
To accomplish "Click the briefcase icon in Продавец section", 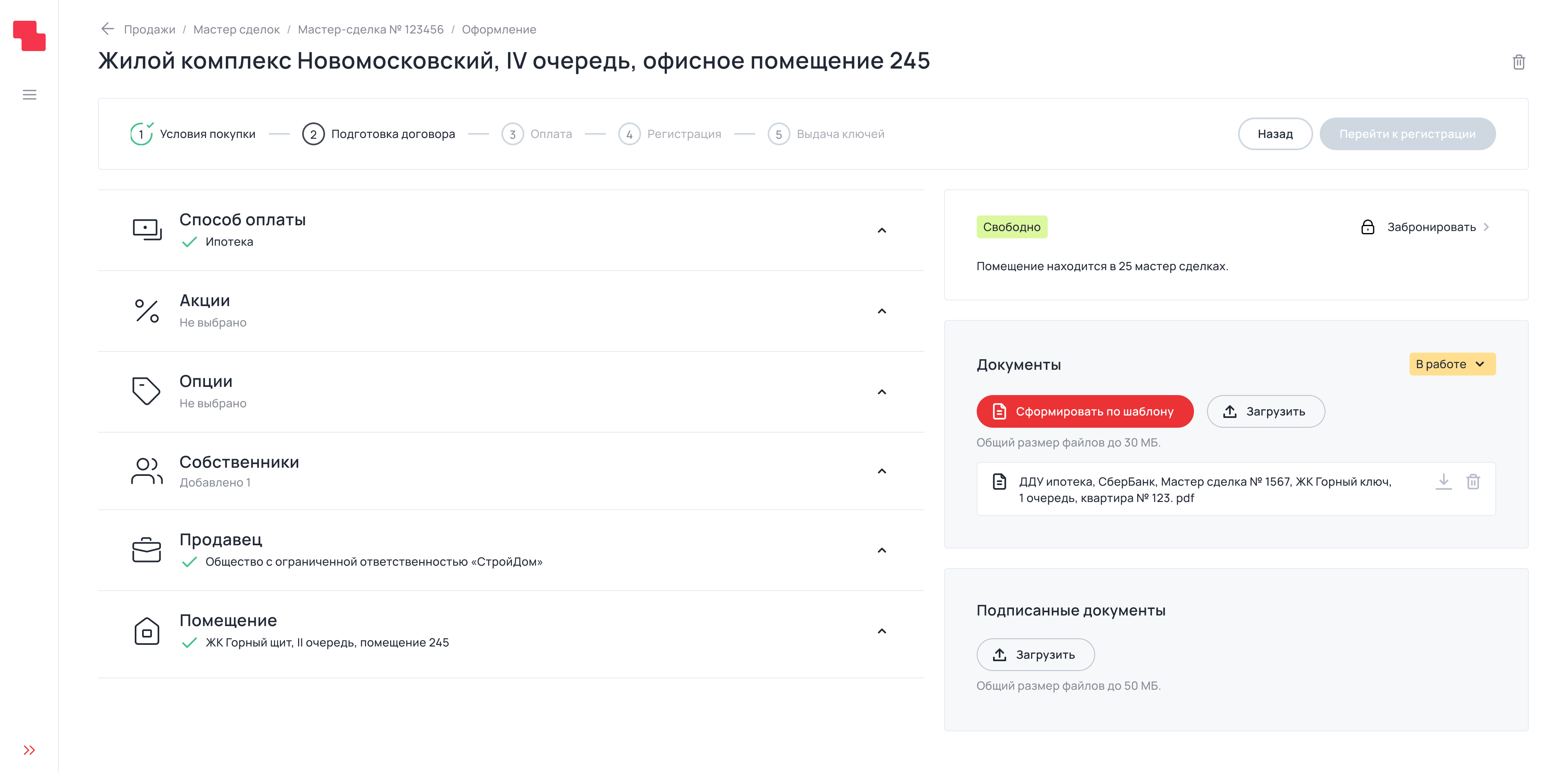I will 146,549.
